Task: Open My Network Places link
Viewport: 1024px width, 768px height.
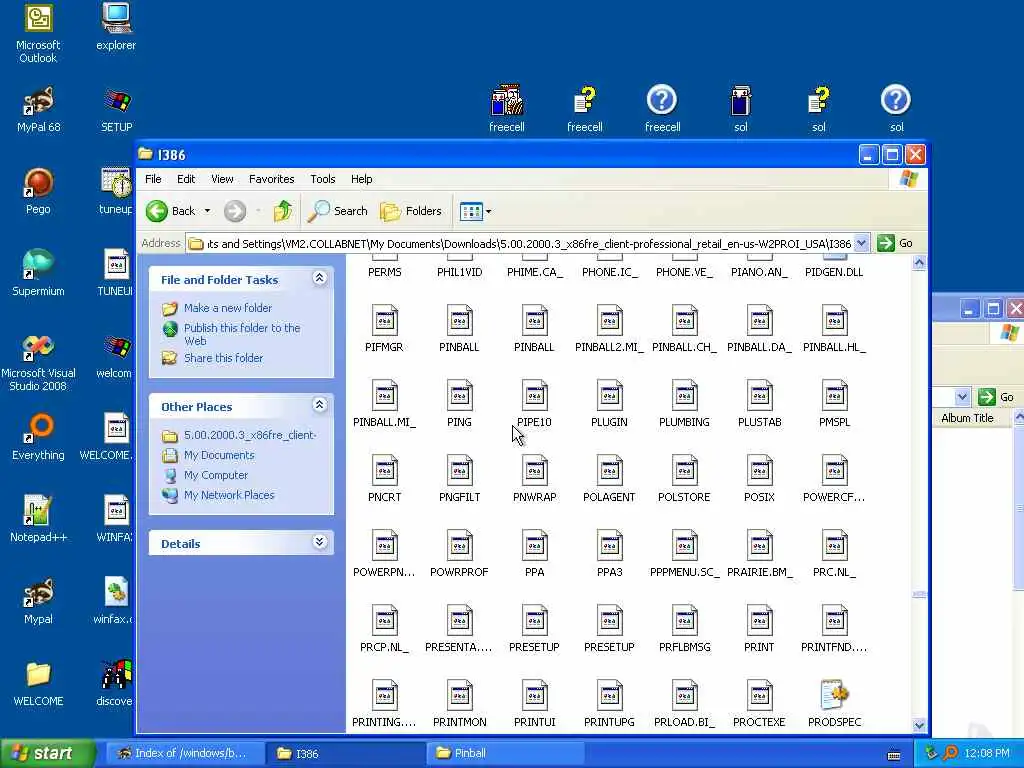Action: (x=229, y=495)
